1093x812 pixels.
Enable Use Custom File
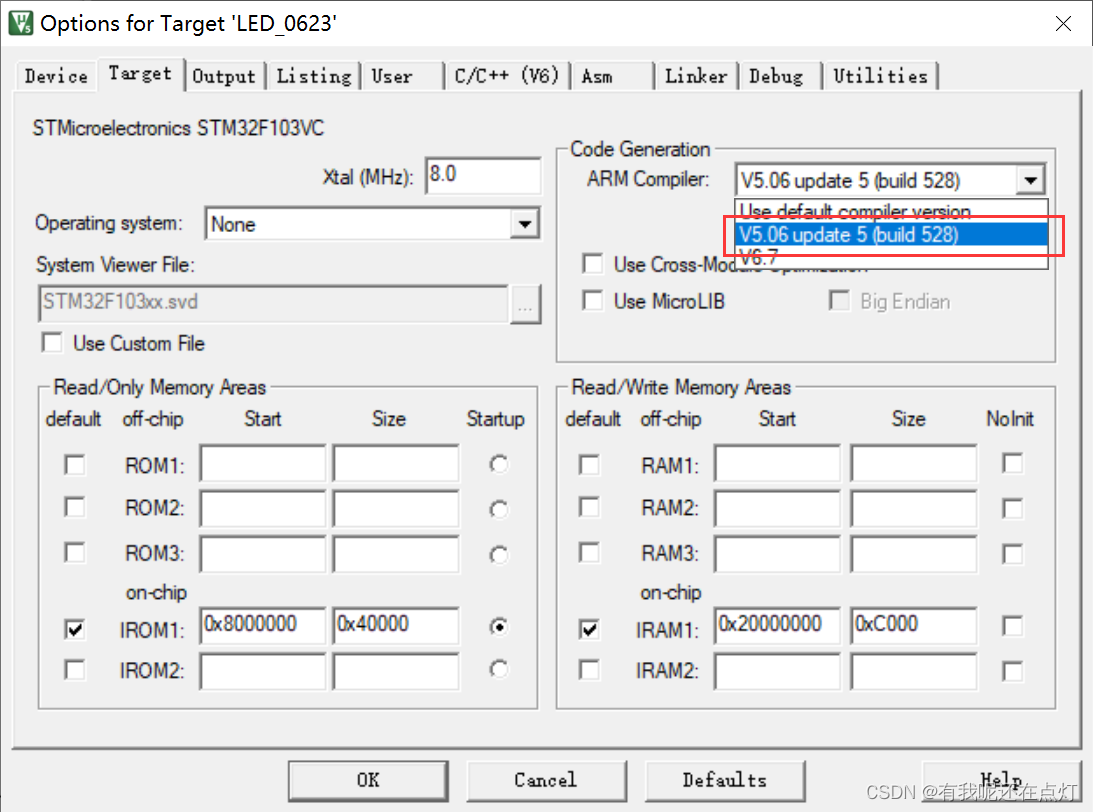click(51, 343)
